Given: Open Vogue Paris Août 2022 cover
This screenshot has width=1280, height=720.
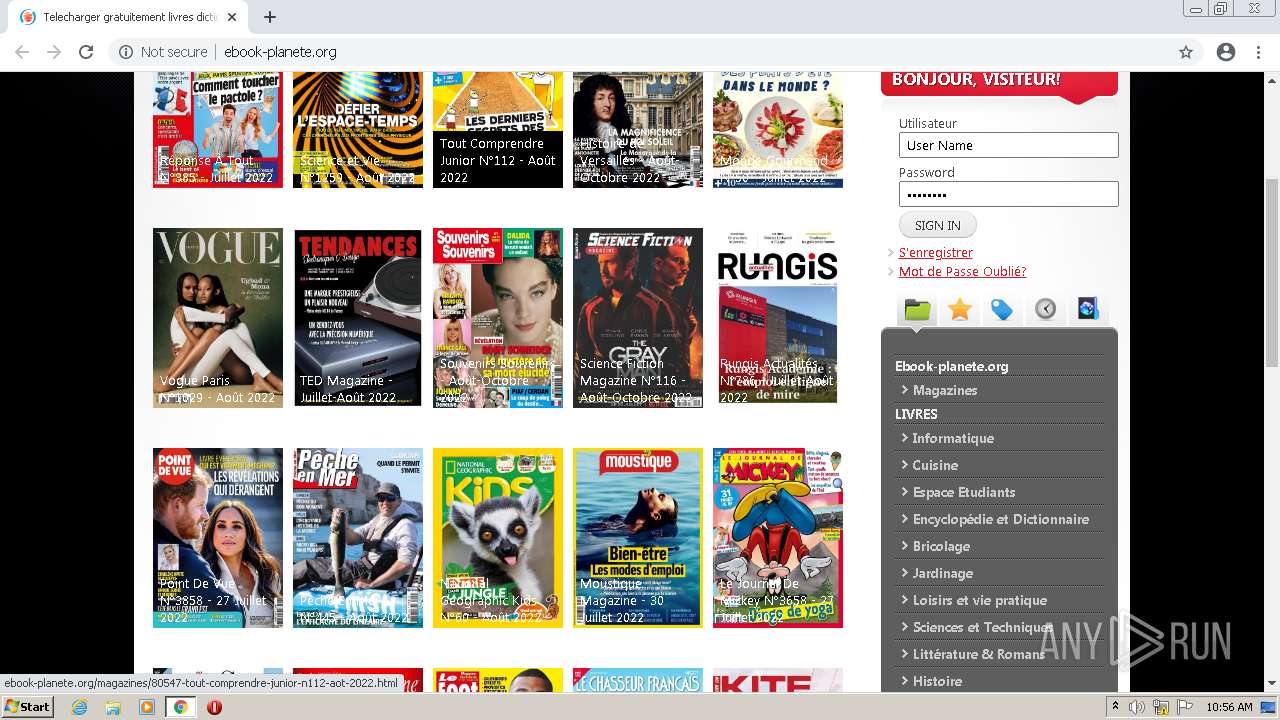Looking at the screenshot, I should pyautogui.click(x=218, y=318).
